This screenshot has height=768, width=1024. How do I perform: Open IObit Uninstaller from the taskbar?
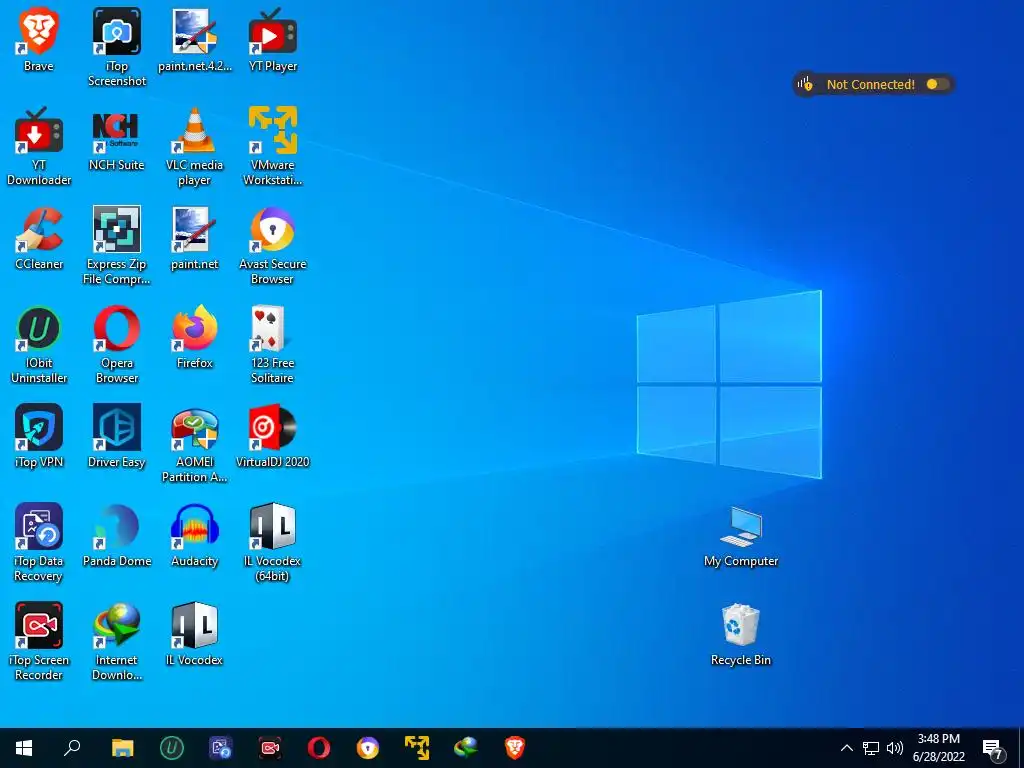click(172, 748)
